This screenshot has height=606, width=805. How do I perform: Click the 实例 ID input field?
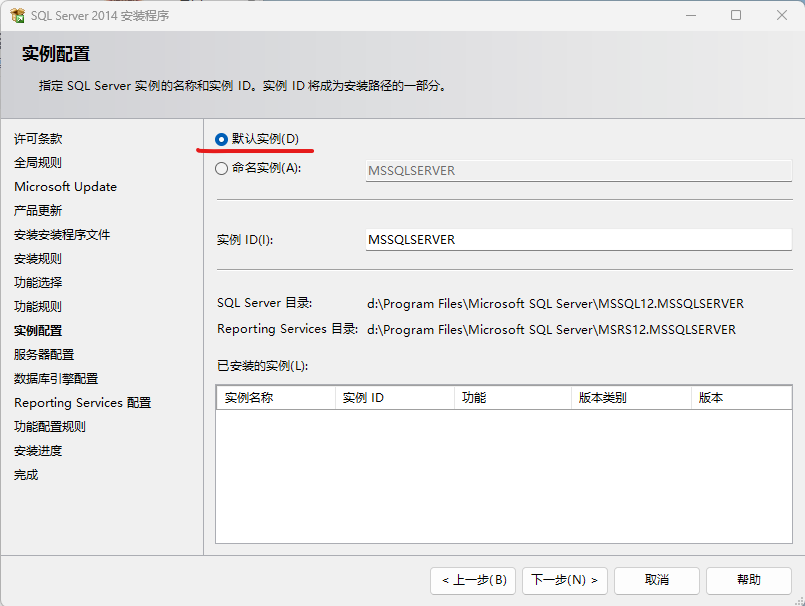tap(579, 240)
